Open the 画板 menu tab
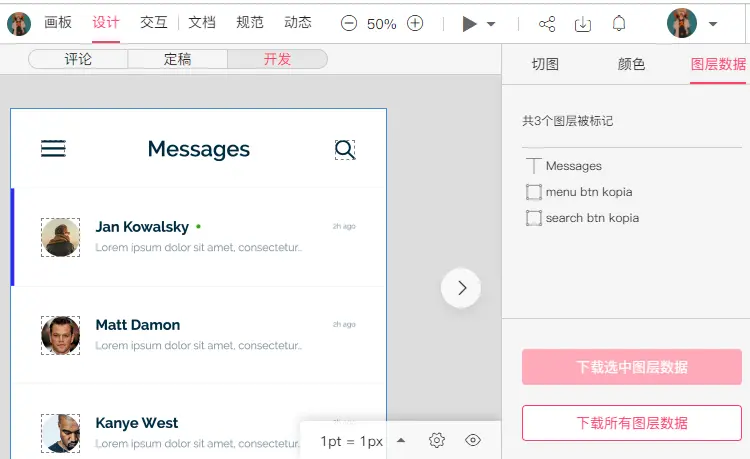 [x=58, y=22]
